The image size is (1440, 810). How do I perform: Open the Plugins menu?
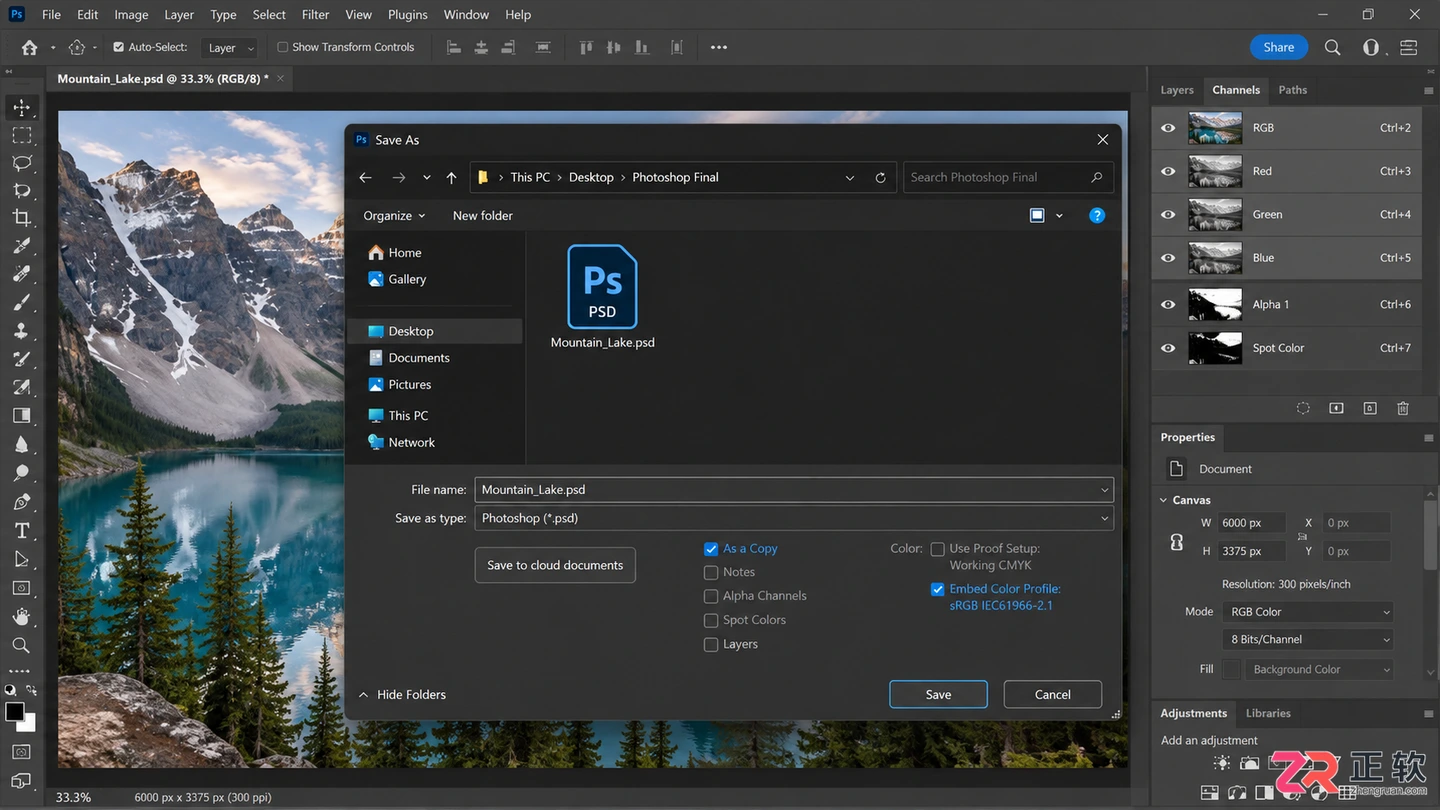pyautogui.click(x=407, y=15)
